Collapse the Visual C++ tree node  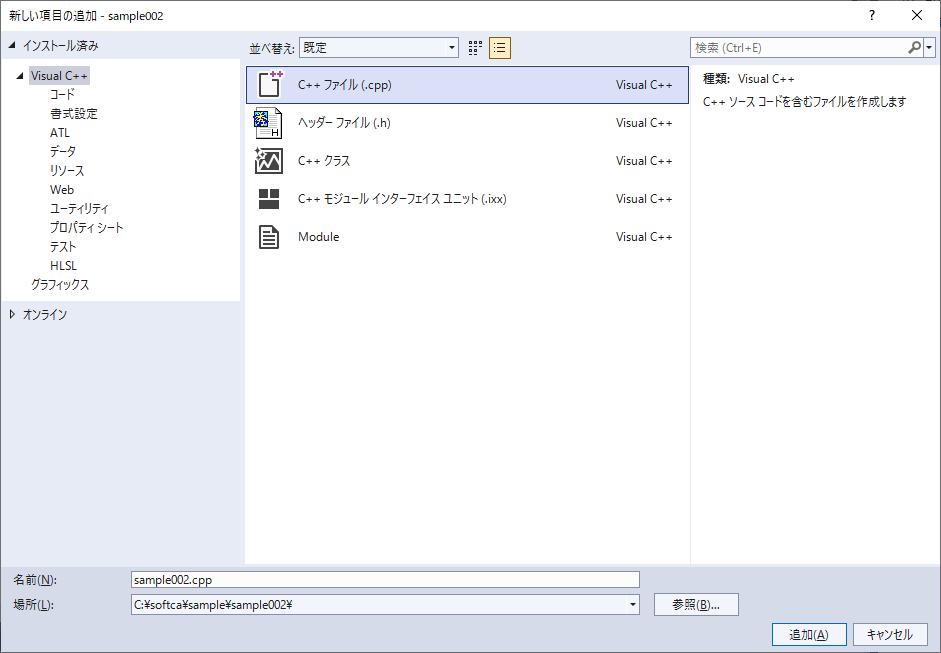coord(20,76)
